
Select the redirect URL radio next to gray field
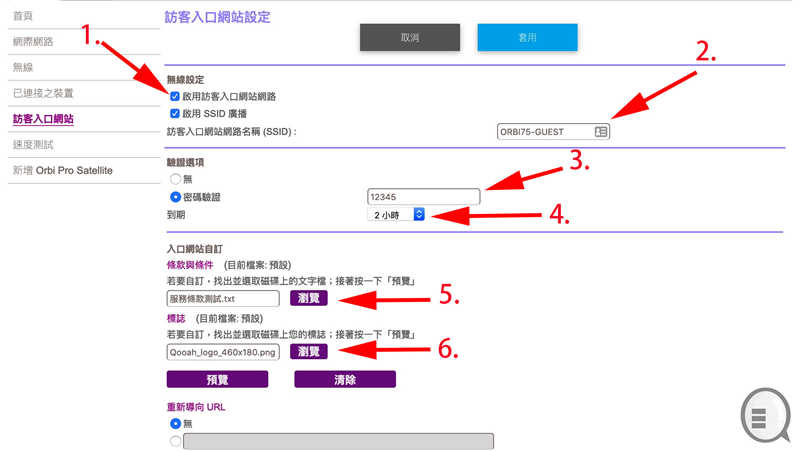tap(176, 441)
